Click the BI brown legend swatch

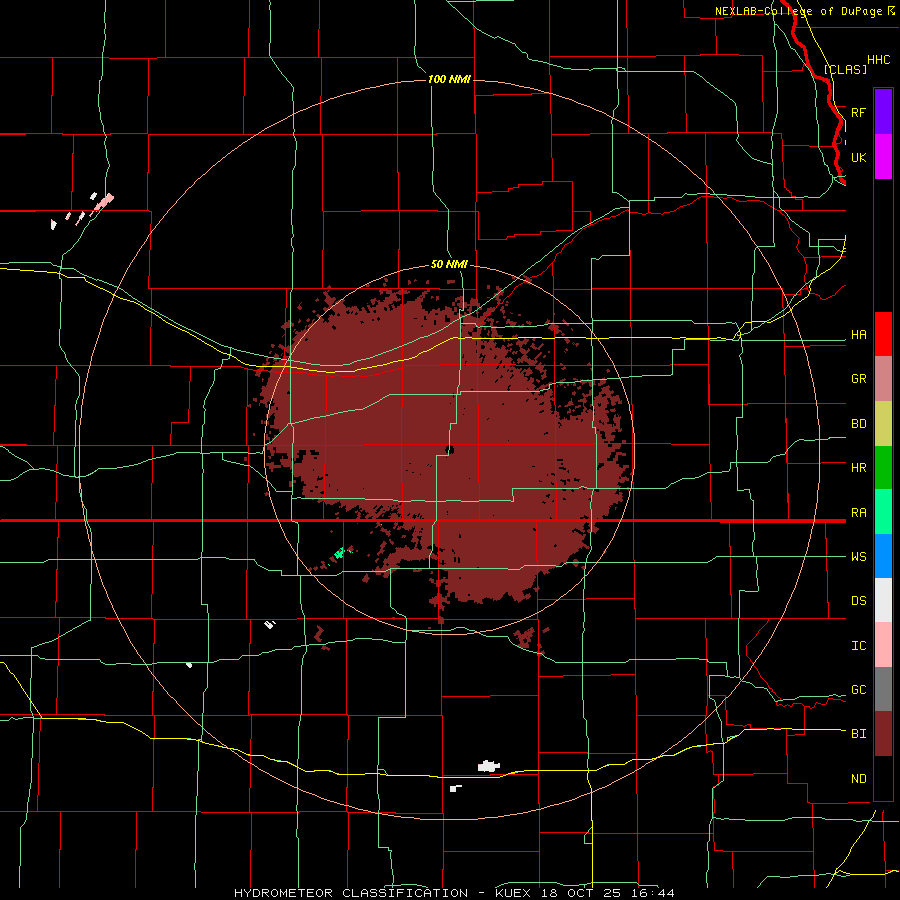883,734
